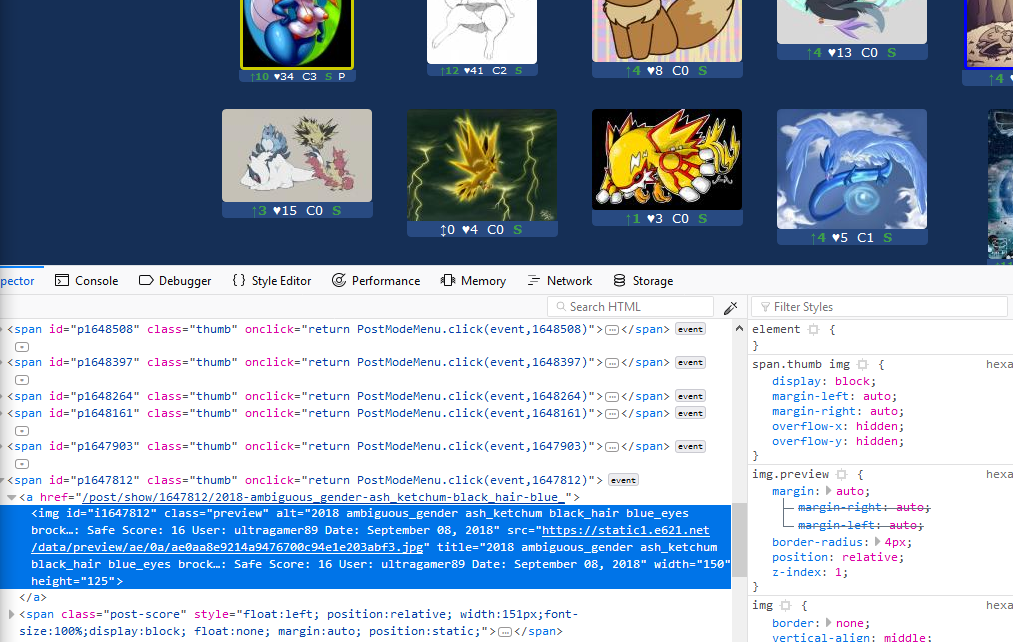Open the /post/show/1647812 href link
Image resolution: width=1013 pixels, height=642 pixels.
click(x=323, y=497)
